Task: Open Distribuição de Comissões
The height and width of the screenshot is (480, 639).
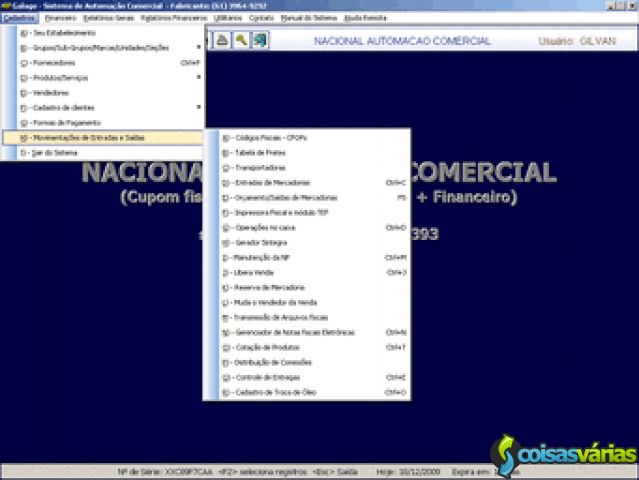Action: point(306,363)
